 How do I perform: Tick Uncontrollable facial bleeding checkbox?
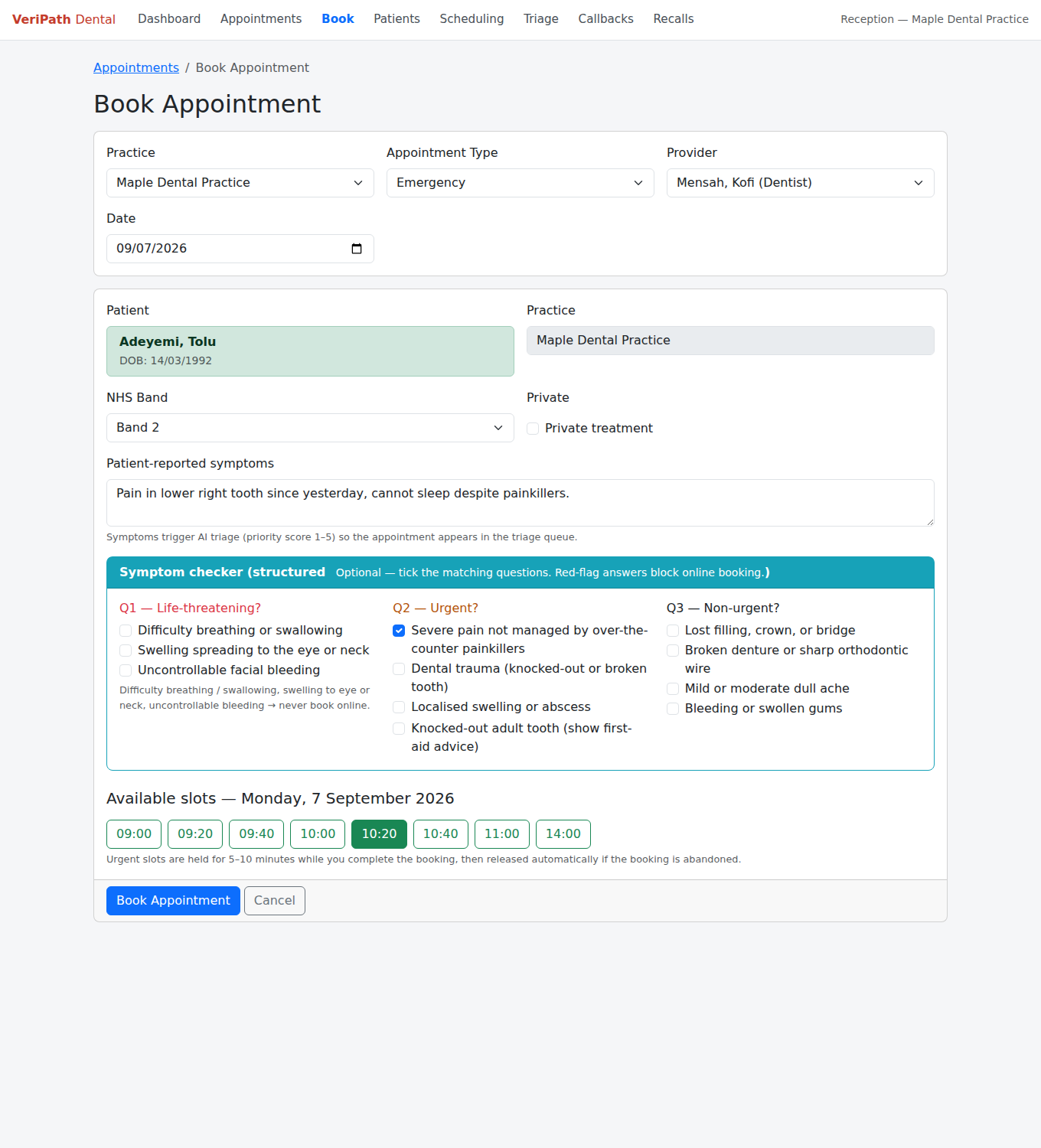click(126, 670)
